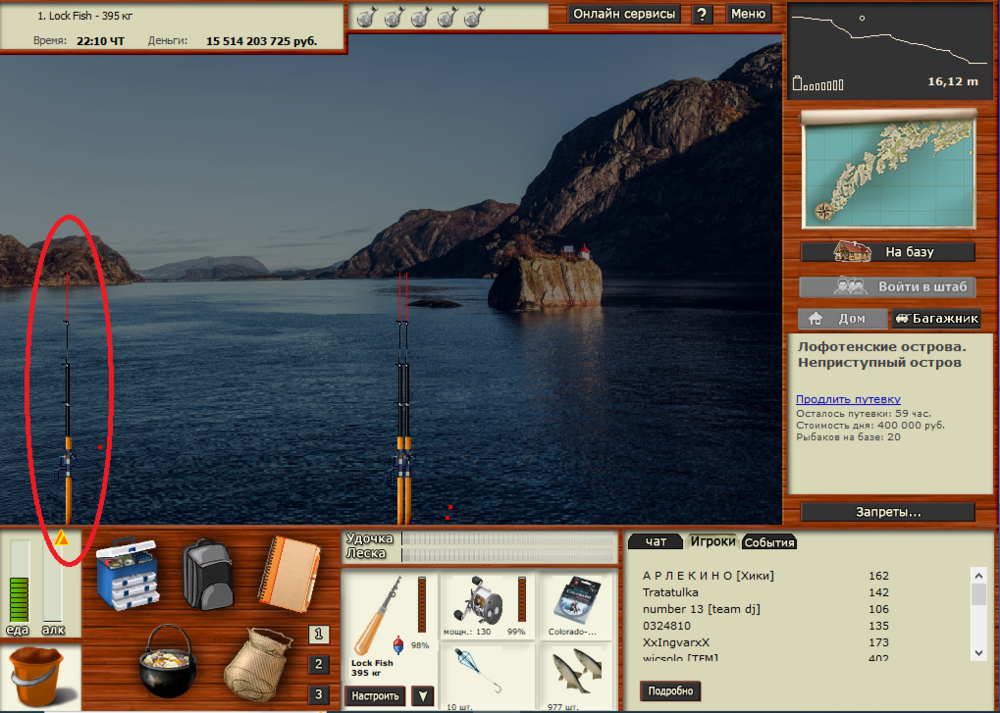Open the black backpack inventory

(208, 573)
